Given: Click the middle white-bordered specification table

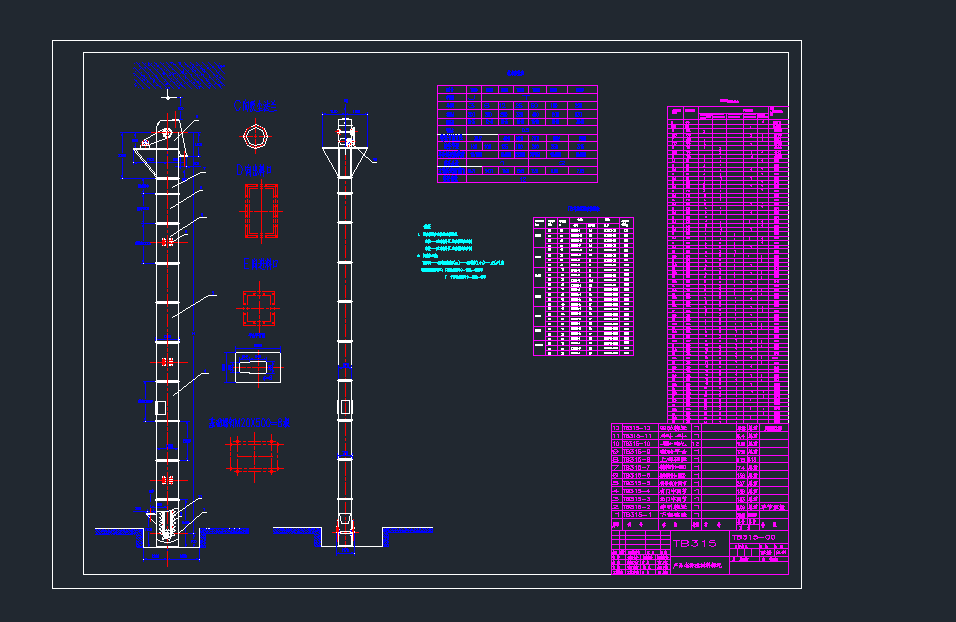Looking at the screenshot, I should [x=583, y=286].
